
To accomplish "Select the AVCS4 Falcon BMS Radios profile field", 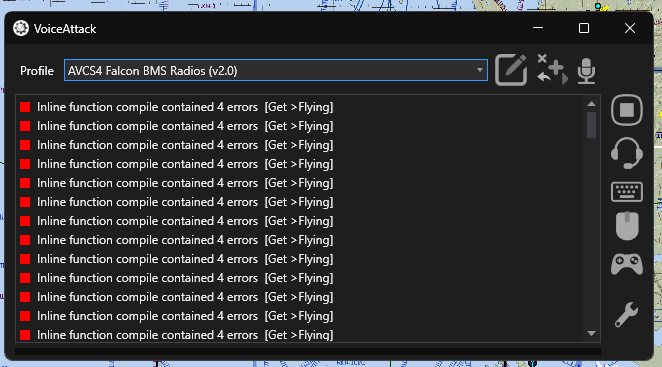I will tap(276, 70).
